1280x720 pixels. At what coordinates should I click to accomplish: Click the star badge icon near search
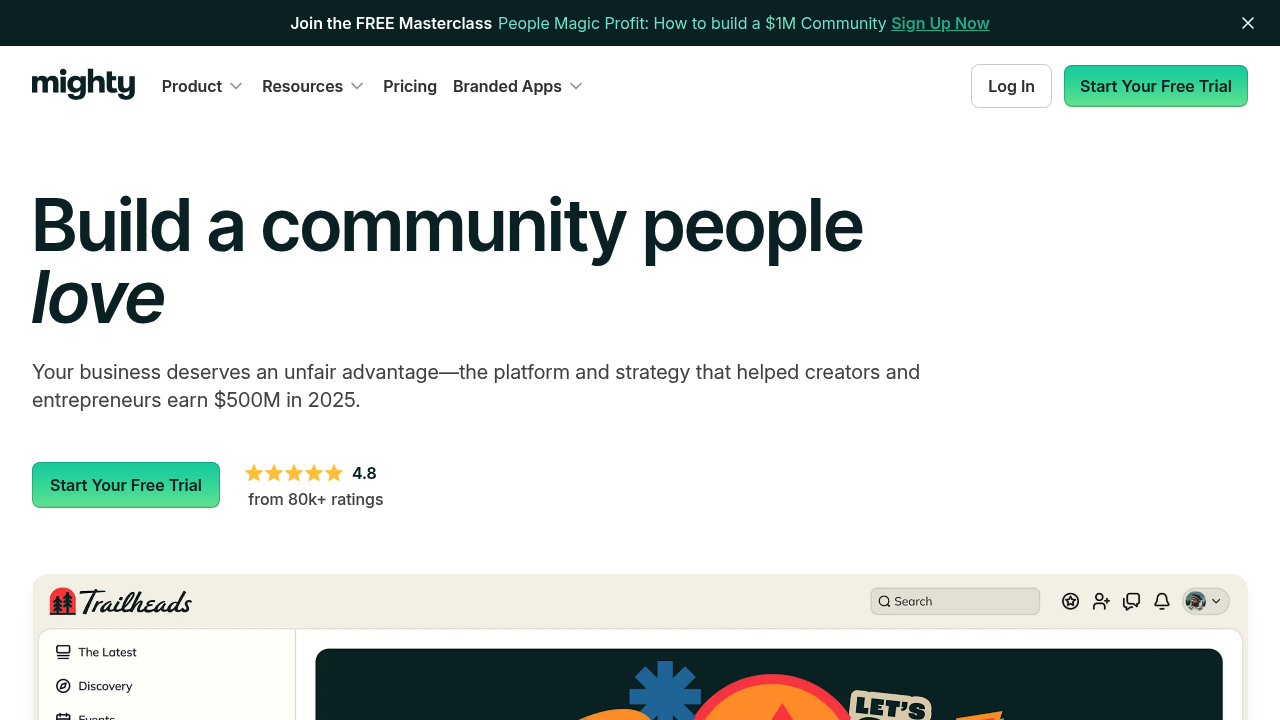[x=1071, y=601]
